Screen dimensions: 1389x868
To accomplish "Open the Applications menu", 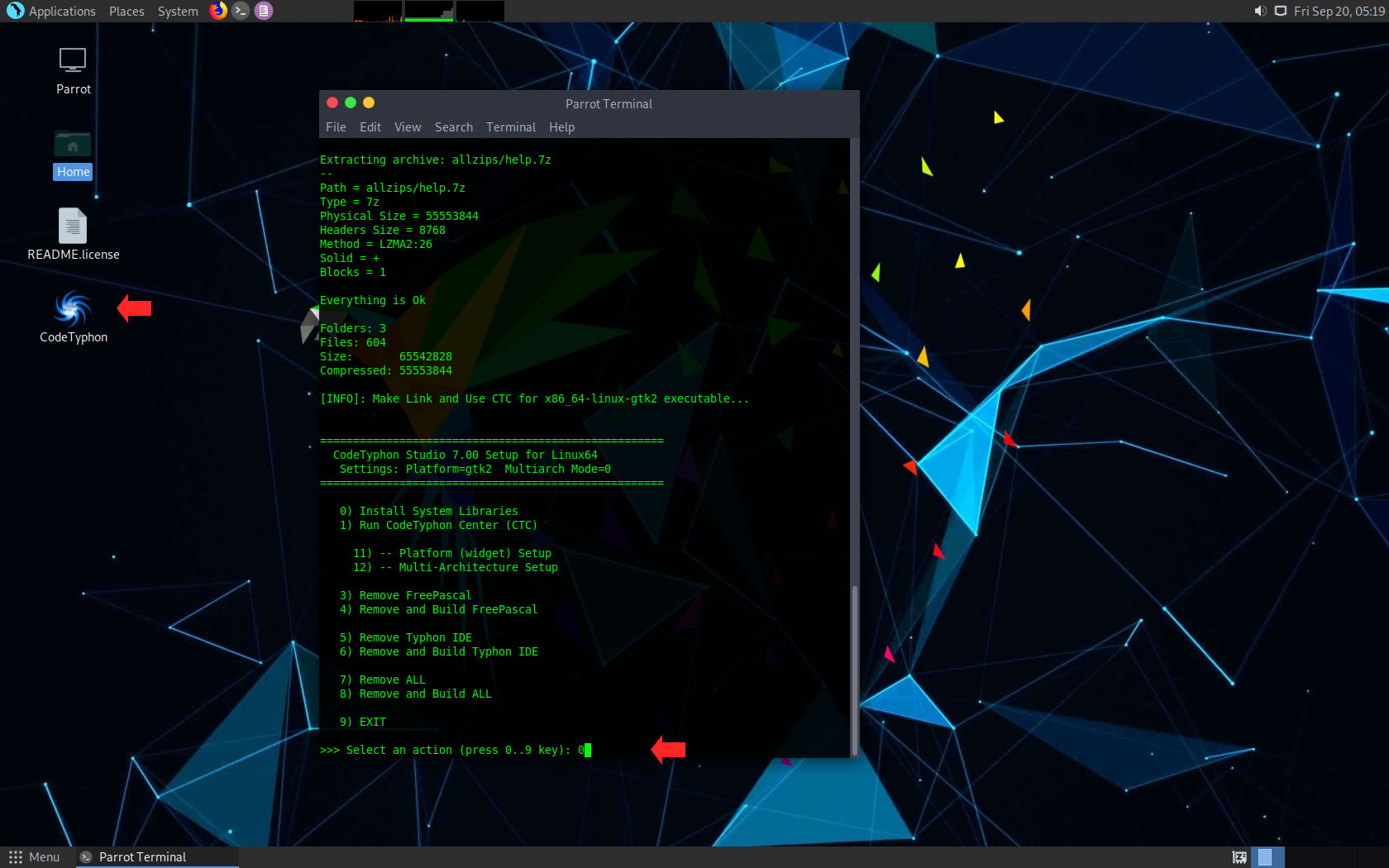I will coord(62,11).
